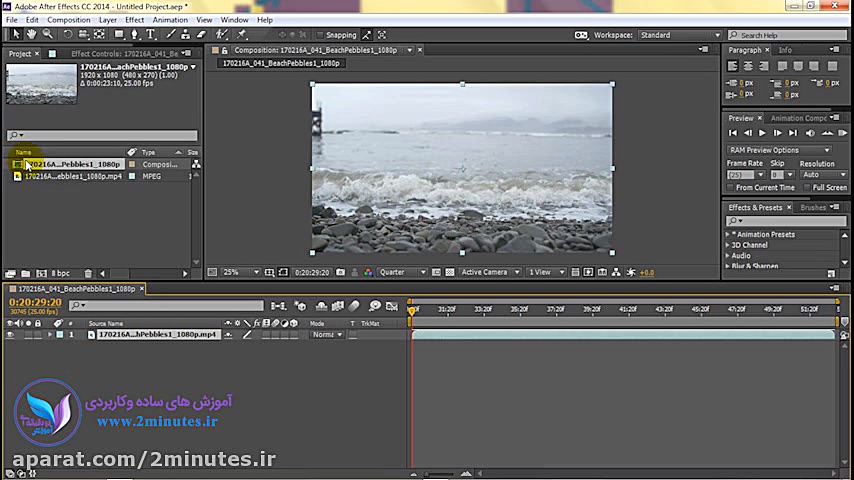Click the snapshot camera icon in viewer

(340, 272)
